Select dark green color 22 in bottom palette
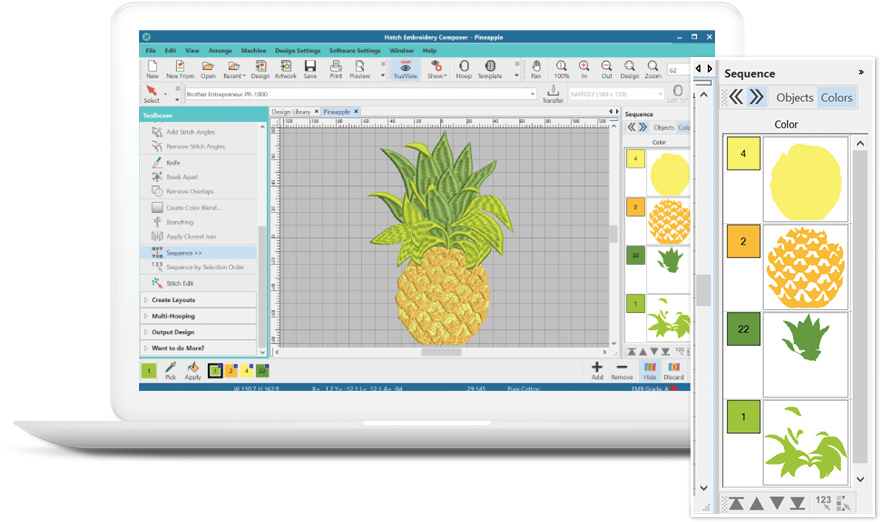This screenshot has height=522, width=880. (x=262, y=370)
